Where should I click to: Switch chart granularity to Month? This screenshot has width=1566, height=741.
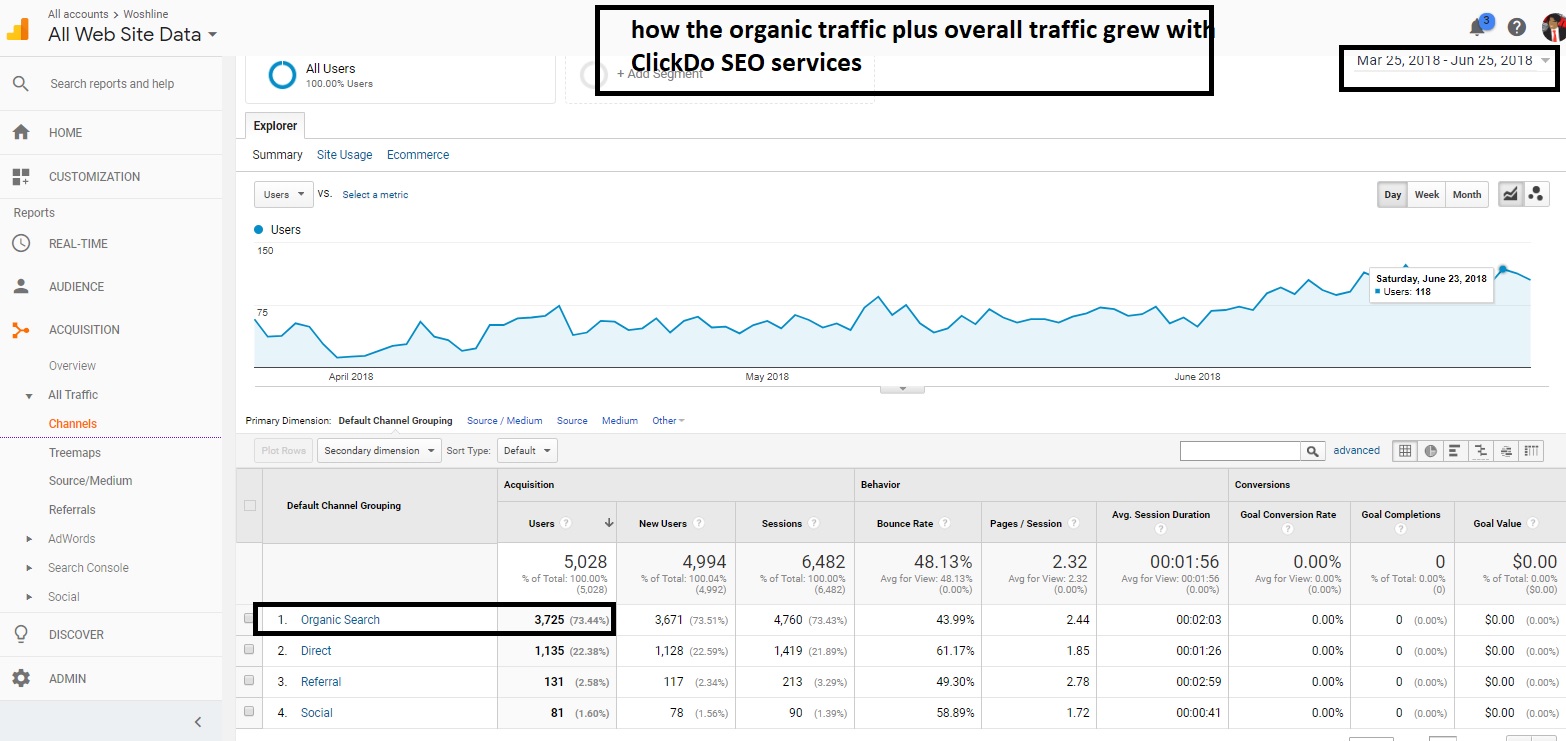pyautogui.click(x=1467, y=194)
